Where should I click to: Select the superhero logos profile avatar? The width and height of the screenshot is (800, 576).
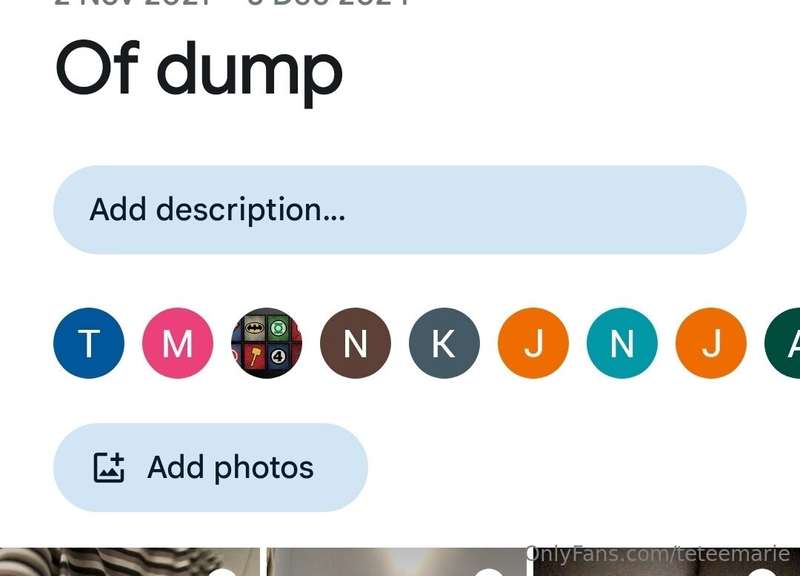point(266,343)
